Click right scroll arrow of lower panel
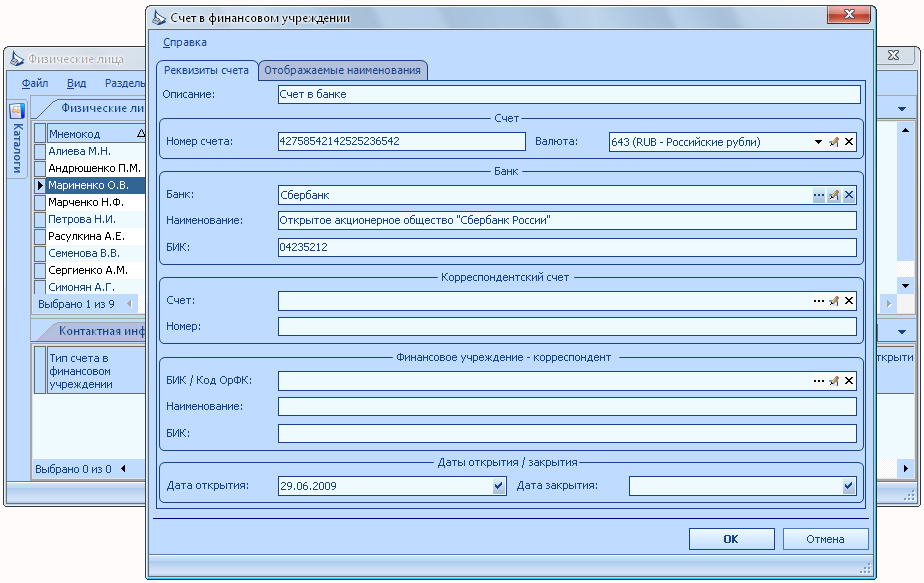Viewport: 924px width, 583px height. click(905, 469)
